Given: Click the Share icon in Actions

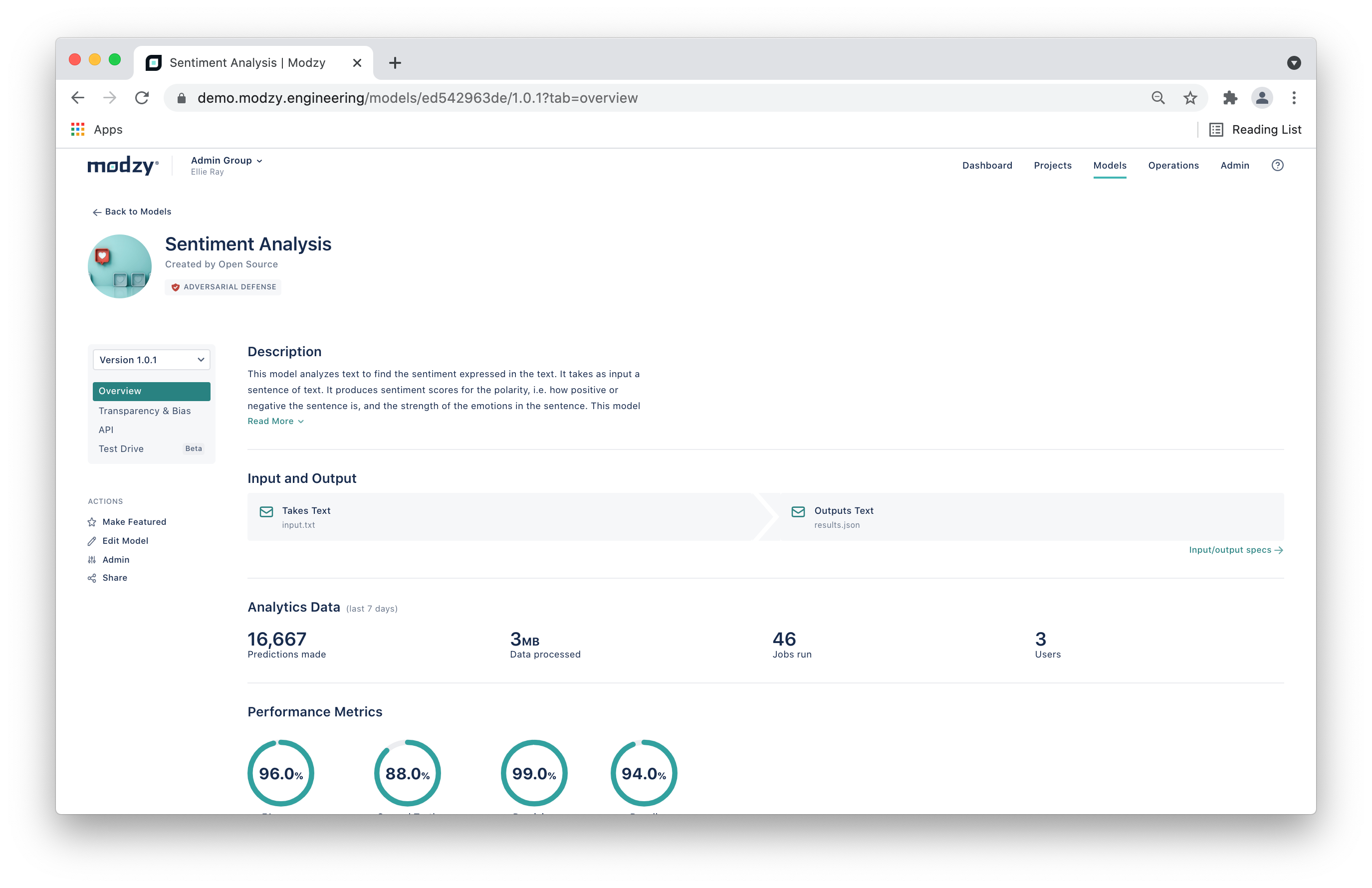Looking at the screenshot, I should (x=92, y=578).
